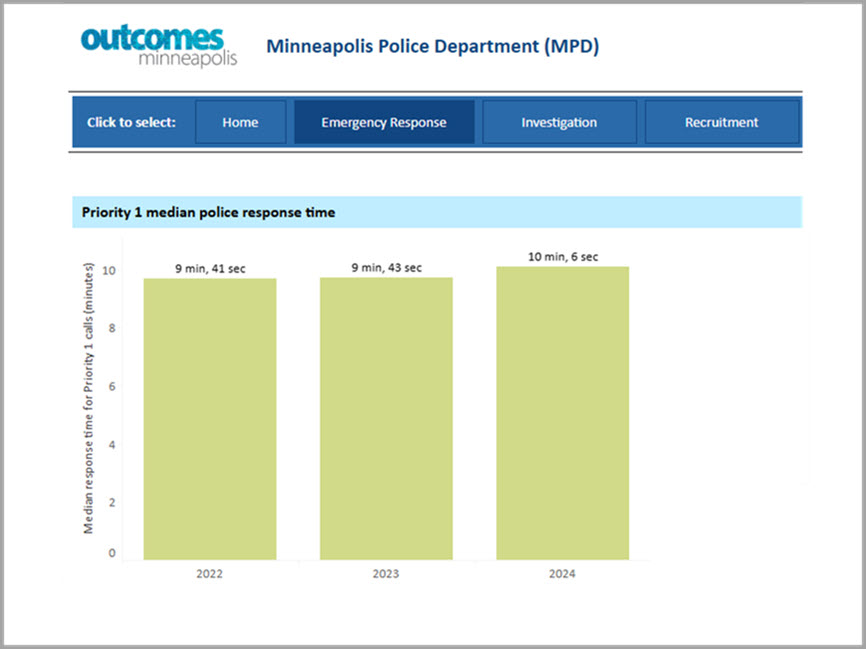
Task: Click the Outcomes Minneapolis logo
Action: pos(159,46)
